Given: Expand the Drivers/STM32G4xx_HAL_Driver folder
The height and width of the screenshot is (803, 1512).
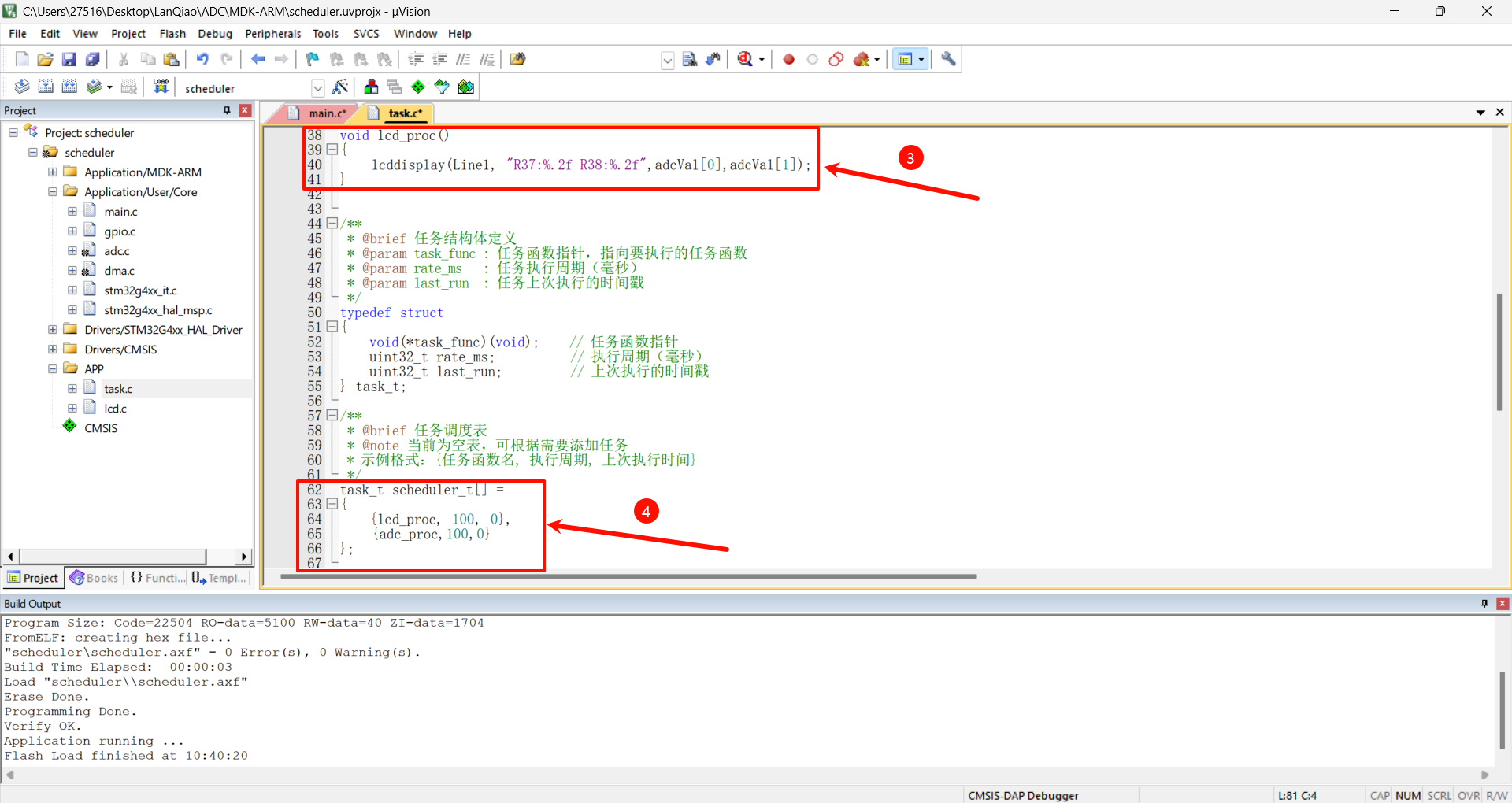Looking at the screenshot, I should pyautogui.click(x=53, y=329).
